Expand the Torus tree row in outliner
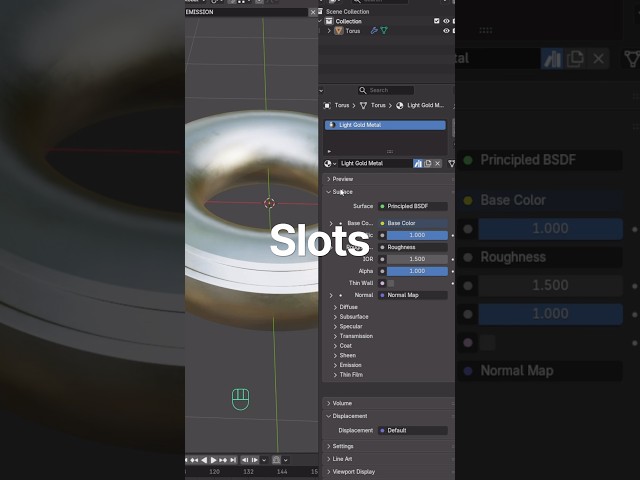 click(x=329, y=31)
